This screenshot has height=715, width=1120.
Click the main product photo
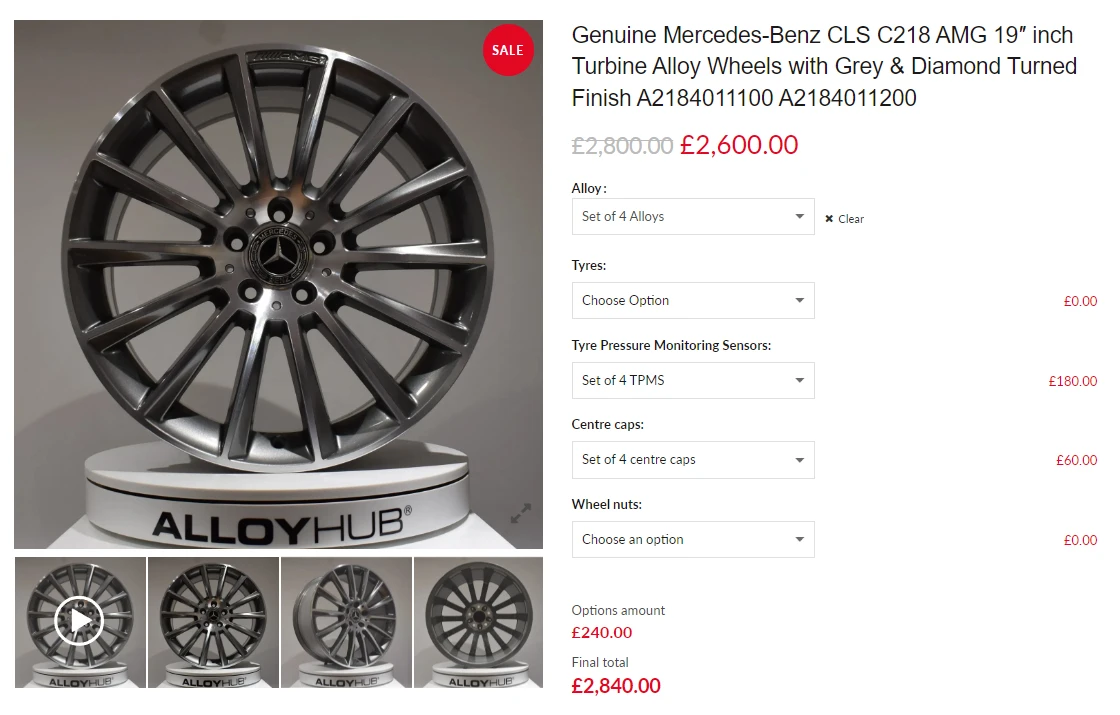[278, 285]
